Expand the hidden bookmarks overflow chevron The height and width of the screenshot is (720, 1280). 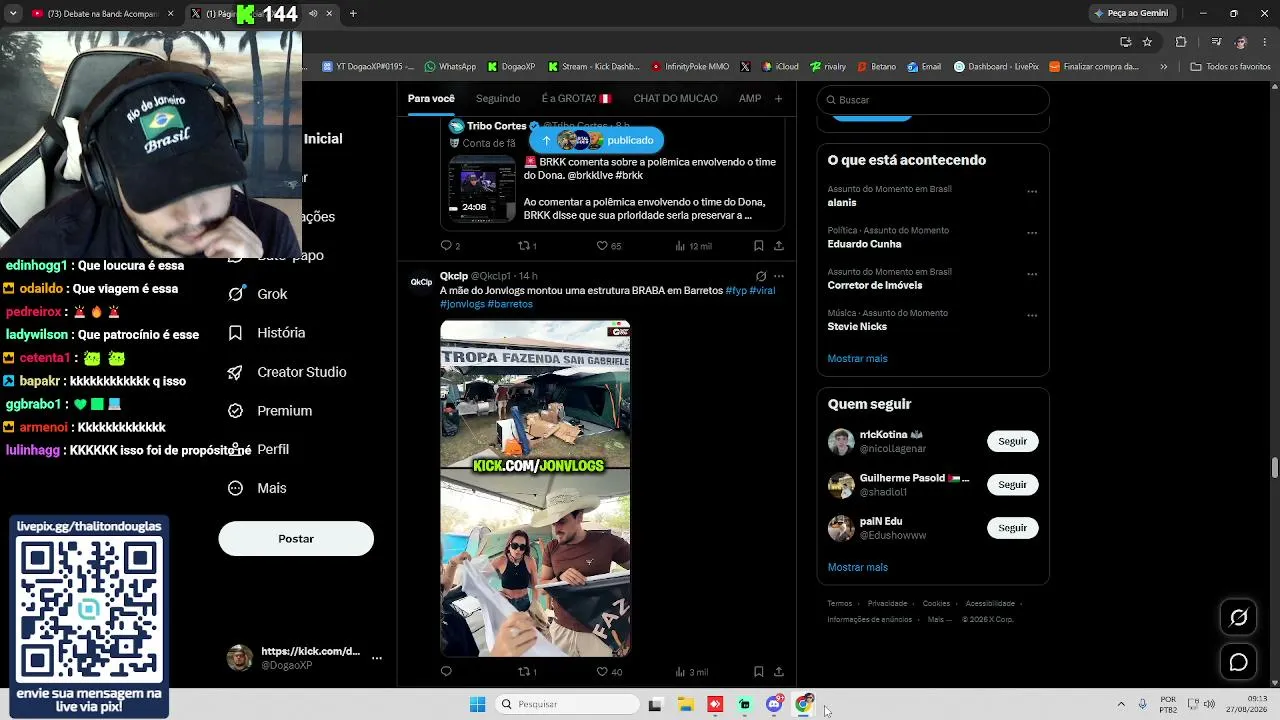click(x=1163, y=67)
